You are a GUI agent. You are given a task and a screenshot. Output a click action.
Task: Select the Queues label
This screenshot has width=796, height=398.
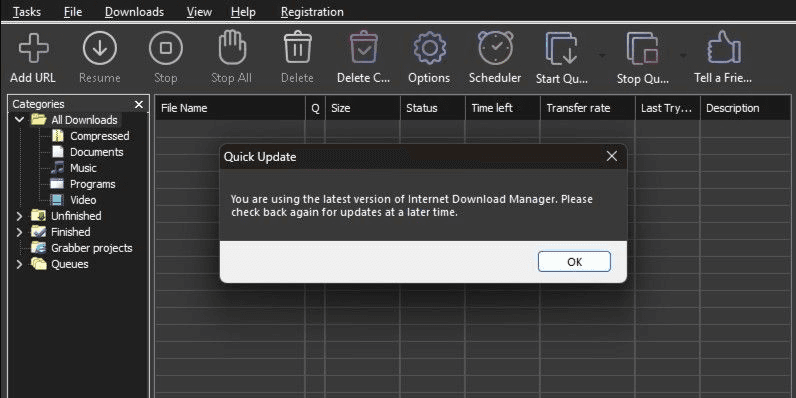point(70,264)
